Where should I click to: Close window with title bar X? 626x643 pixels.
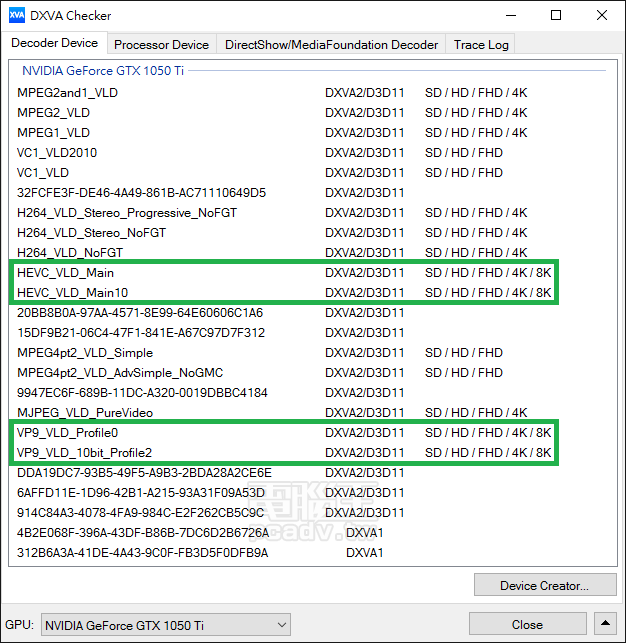tap(602, 16)
